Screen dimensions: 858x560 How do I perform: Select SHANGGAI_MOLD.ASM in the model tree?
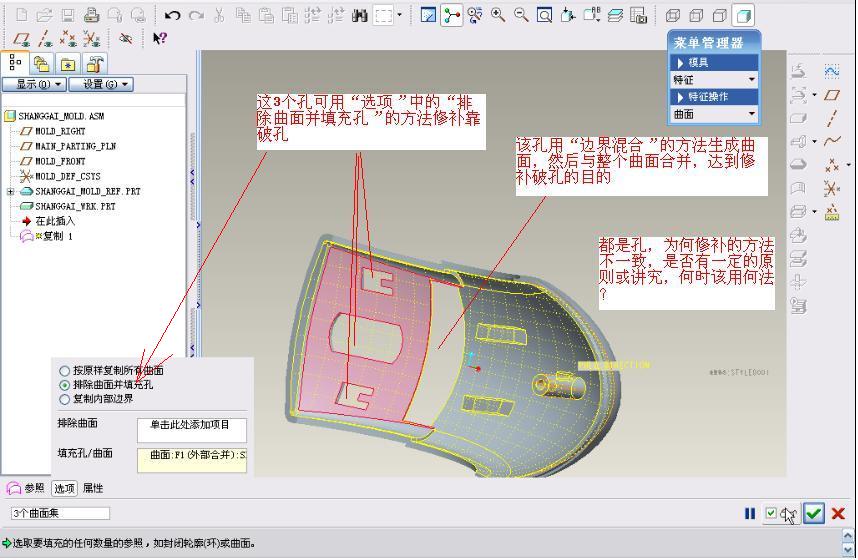(61, 116)
